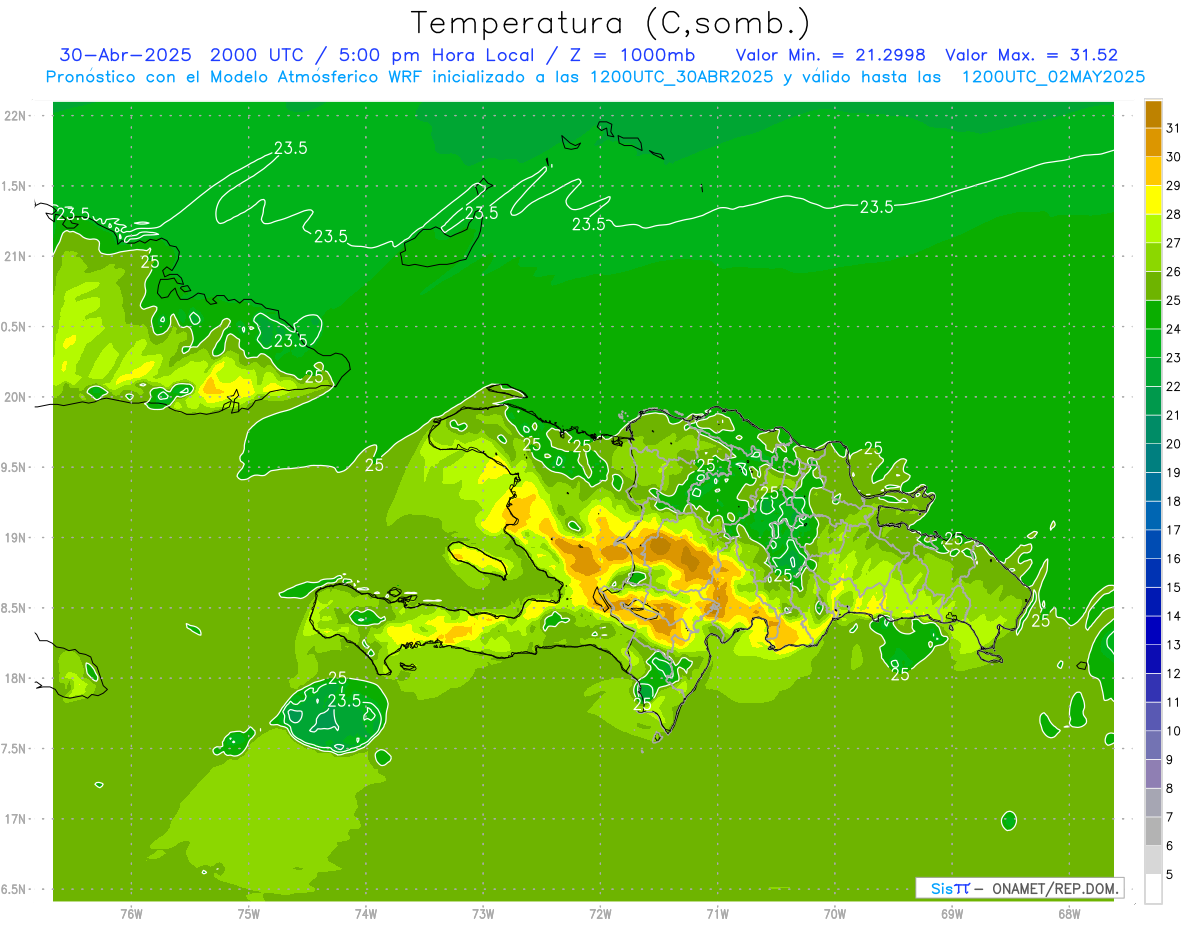The width and height of the screenshot is (1200, 927).
Task: Click the color scale value 20
Action: [x=1173, y=444]
